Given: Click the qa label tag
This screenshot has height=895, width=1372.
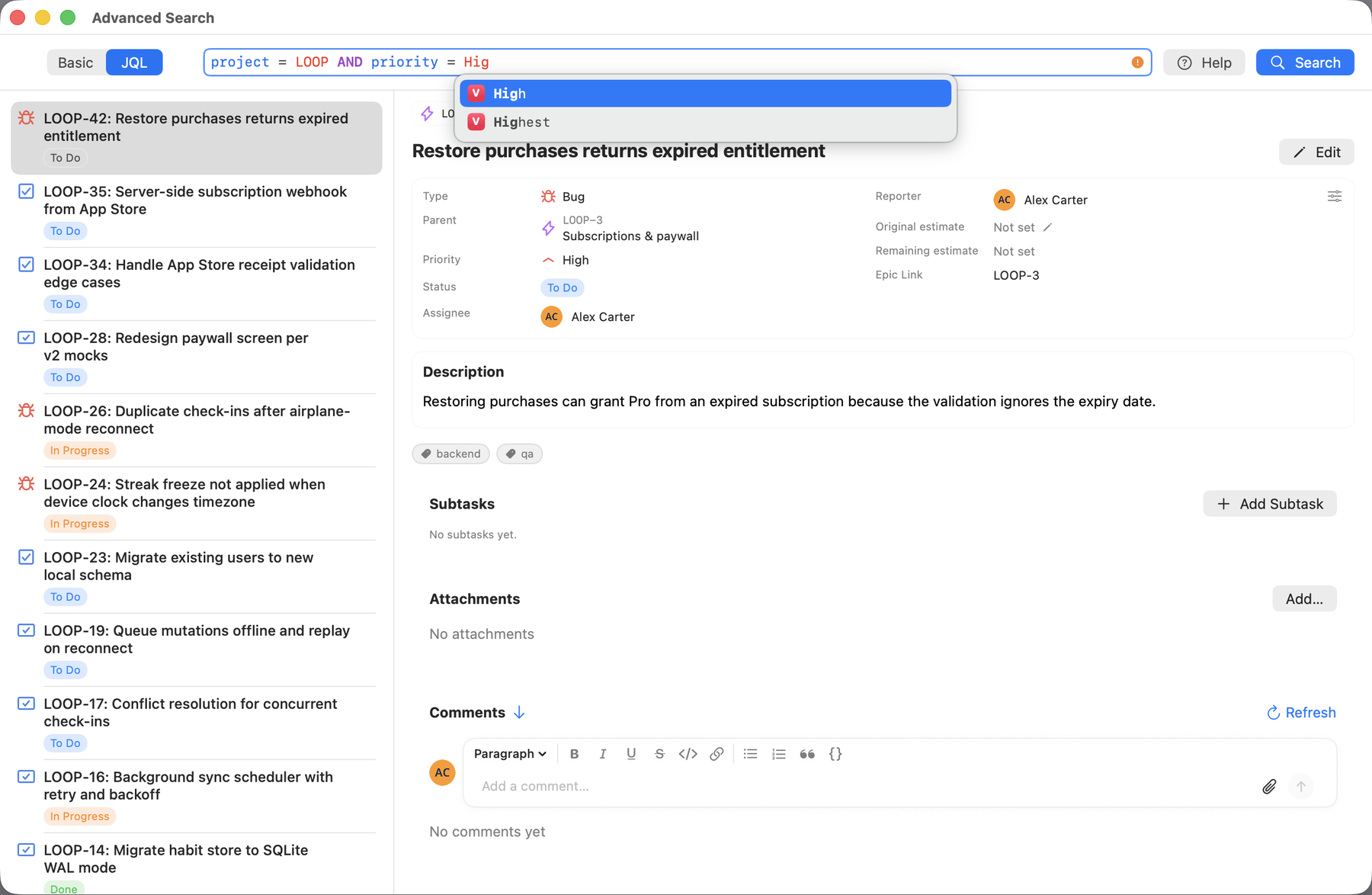Looking at the screenshot, I should tap(520, 454).
